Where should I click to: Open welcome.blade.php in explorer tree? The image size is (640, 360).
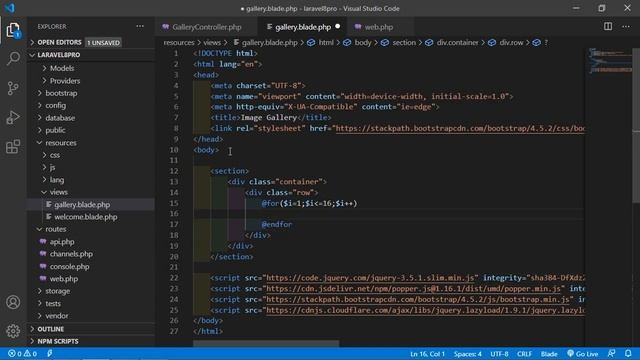click(86, 217)
